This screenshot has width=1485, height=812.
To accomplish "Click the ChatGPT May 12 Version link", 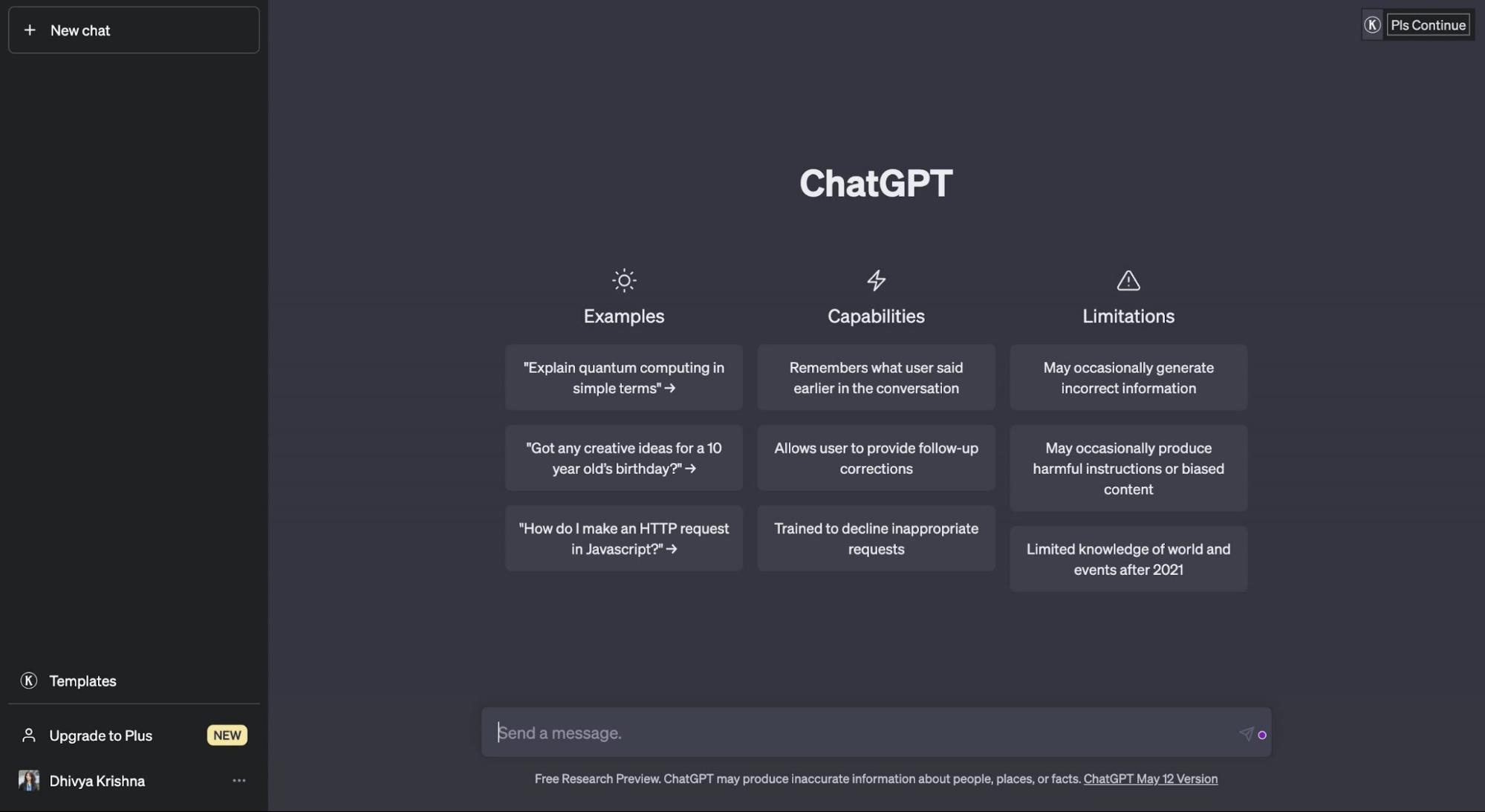I will (1151, 779).
